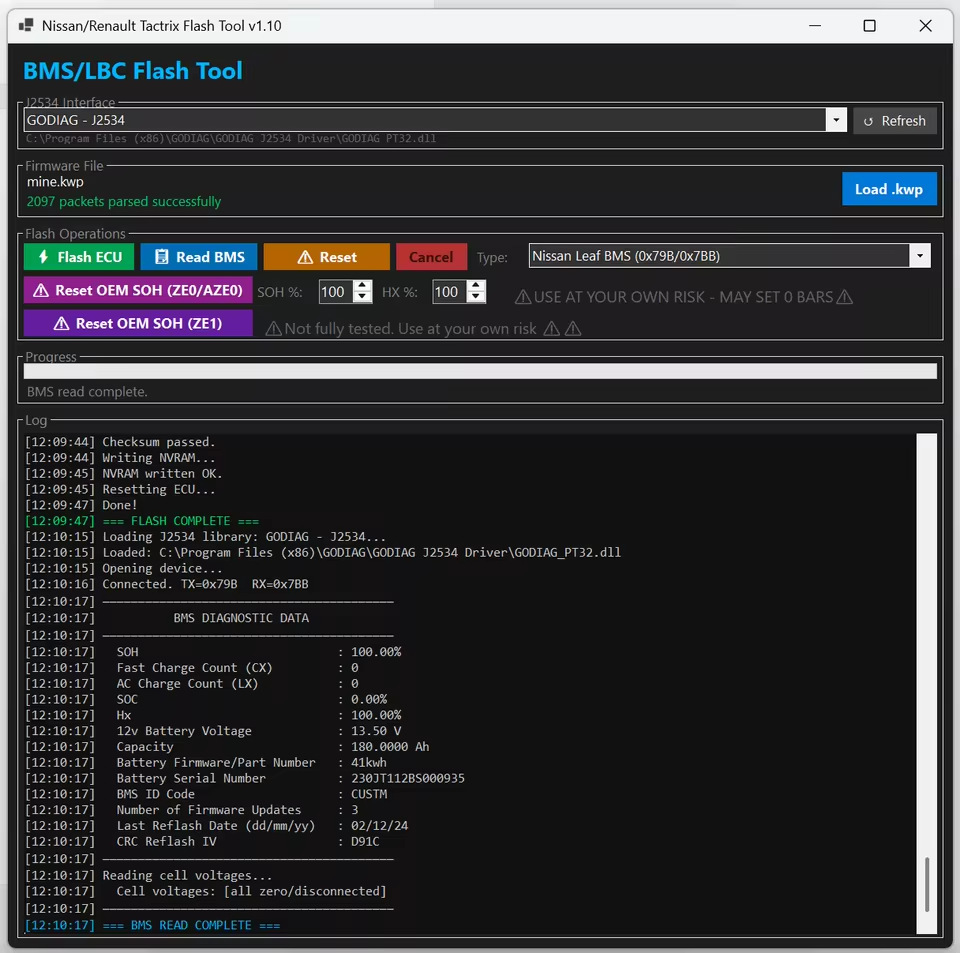The image size is (960, 953).
Task: Click the 'Capacity : 180.0000 Ah' log line
Action: pos(227,747)
